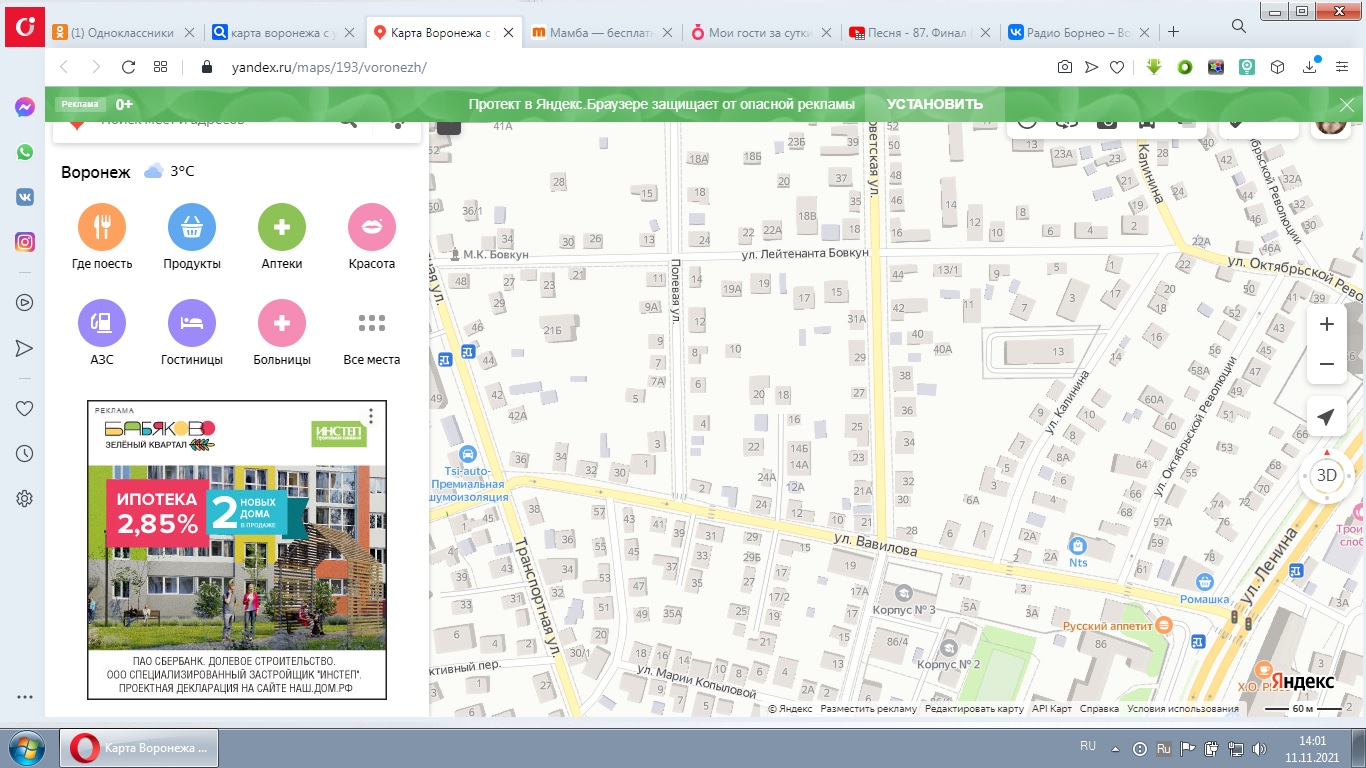This screenshot has width=1366, height=768.
Task: Open Instagram in the Opera sidebar
Action: click(x=25, y=242)
